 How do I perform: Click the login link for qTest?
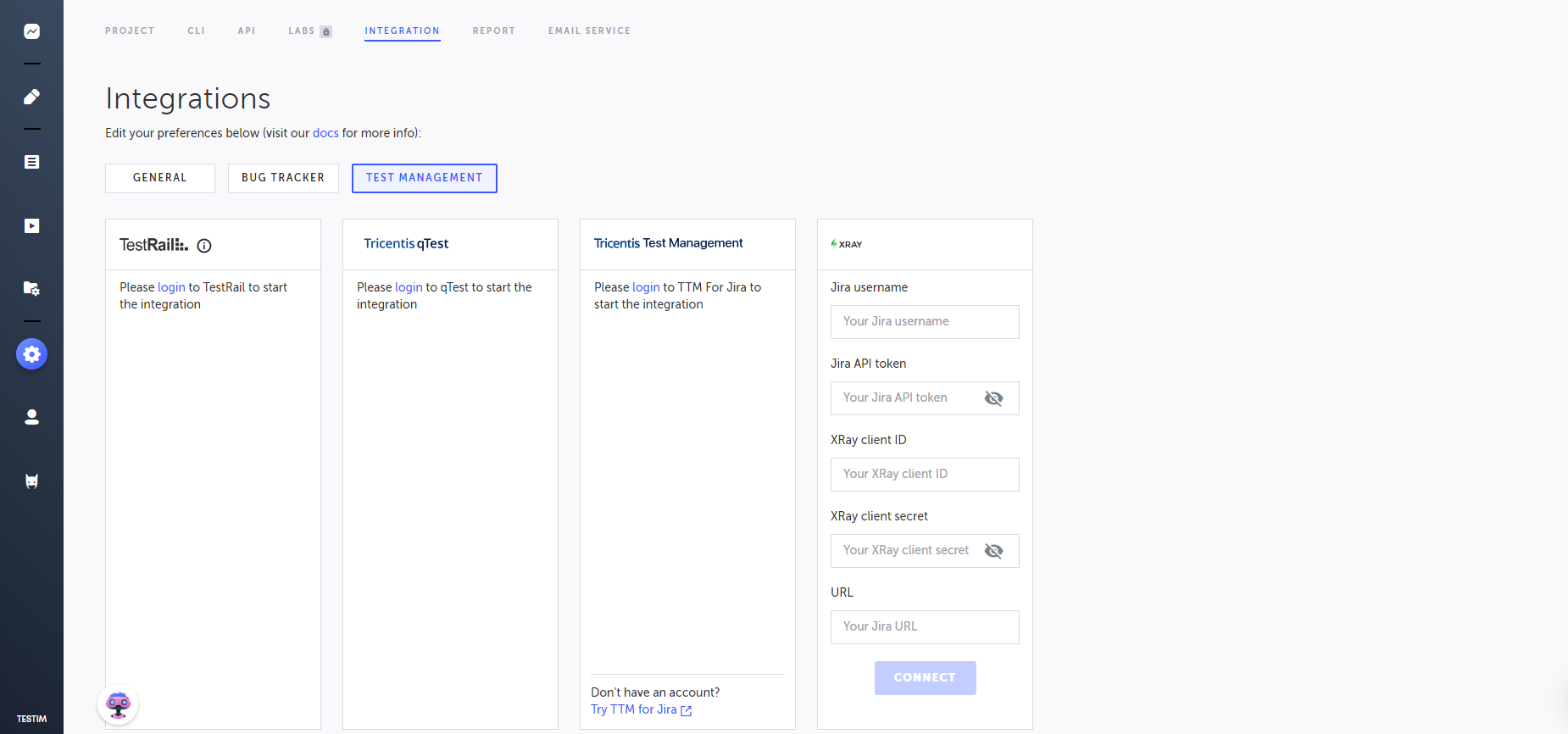tap(409, 287)
